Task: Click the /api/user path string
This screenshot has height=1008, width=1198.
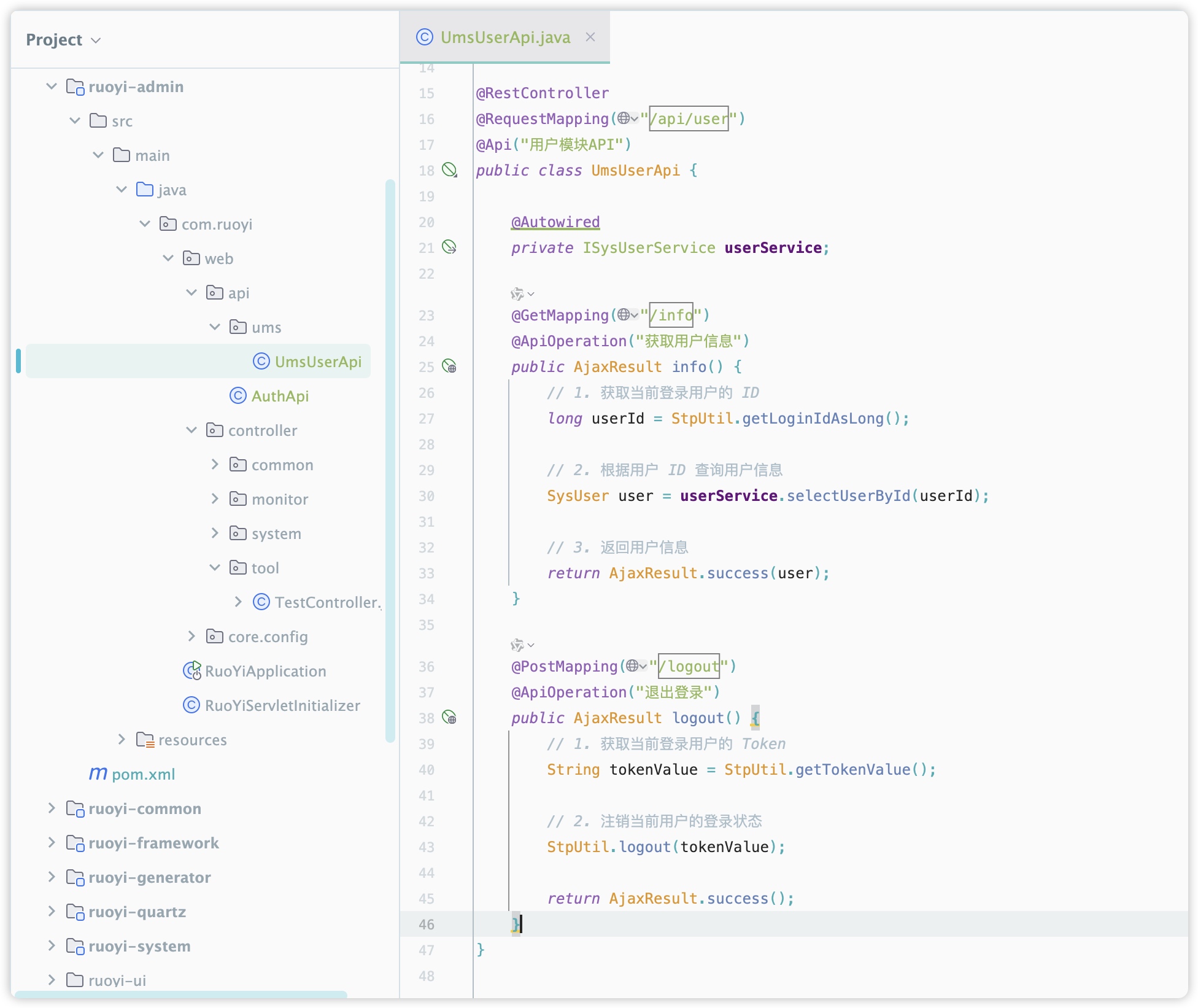Action: 689,118
